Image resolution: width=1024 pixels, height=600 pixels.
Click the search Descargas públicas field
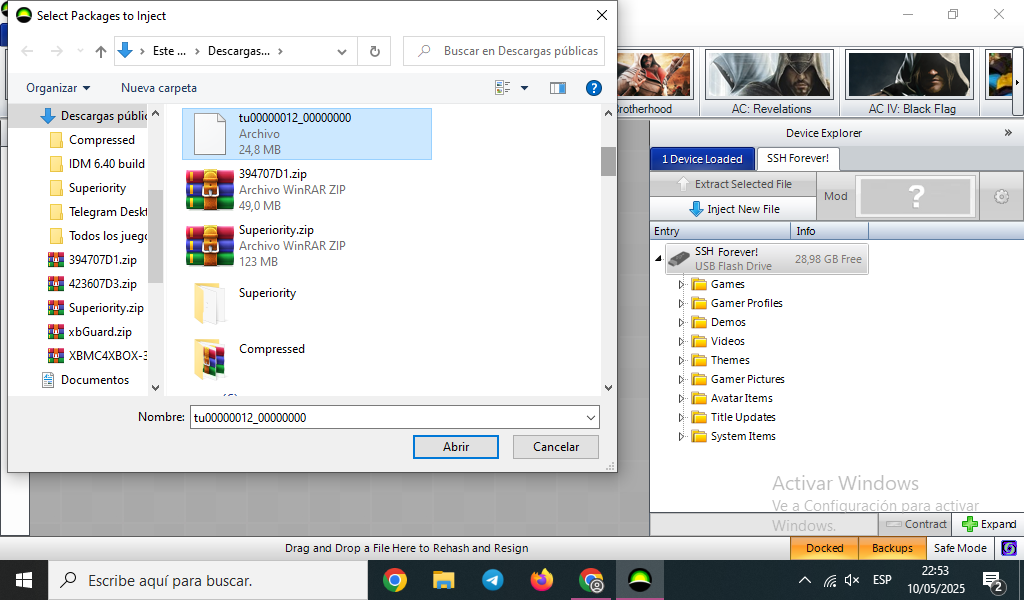504,51
